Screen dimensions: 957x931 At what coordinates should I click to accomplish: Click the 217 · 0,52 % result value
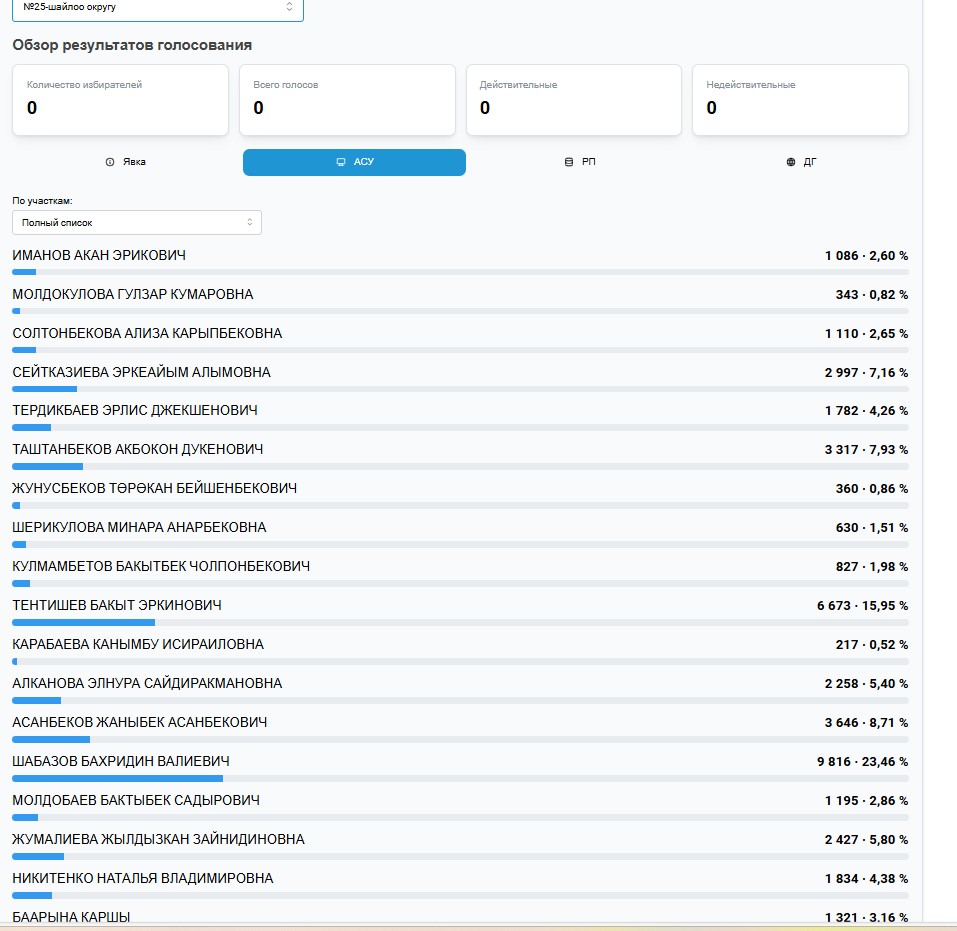tap(871, 645)
